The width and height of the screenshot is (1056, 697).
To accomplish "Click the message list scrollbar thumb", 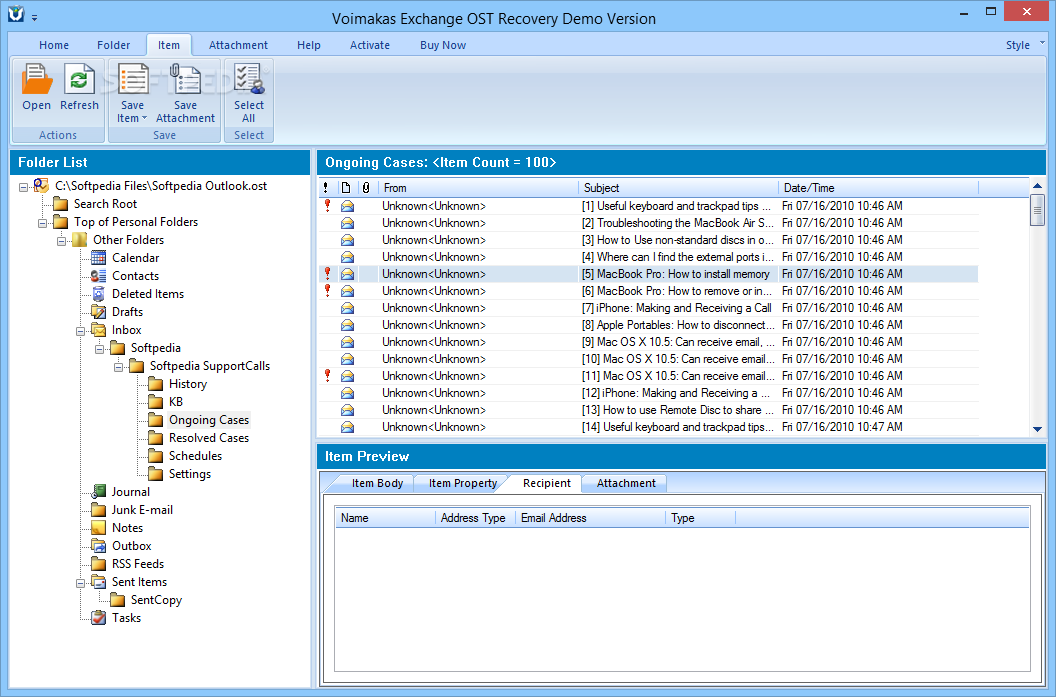I will [x=1037, y=210].
